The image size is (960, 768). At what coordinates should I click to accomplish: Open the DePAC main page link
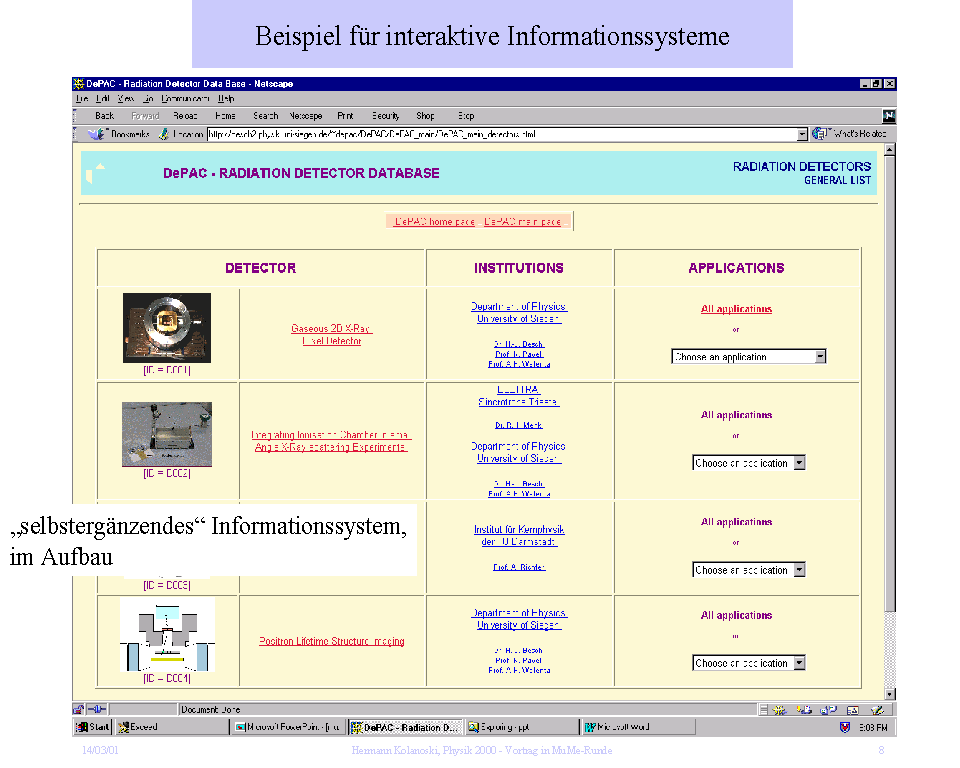tap(522, 222)
